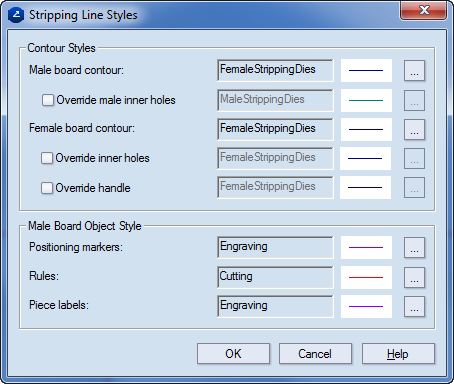Open browse button for Female board contour style

coord(414,130)
